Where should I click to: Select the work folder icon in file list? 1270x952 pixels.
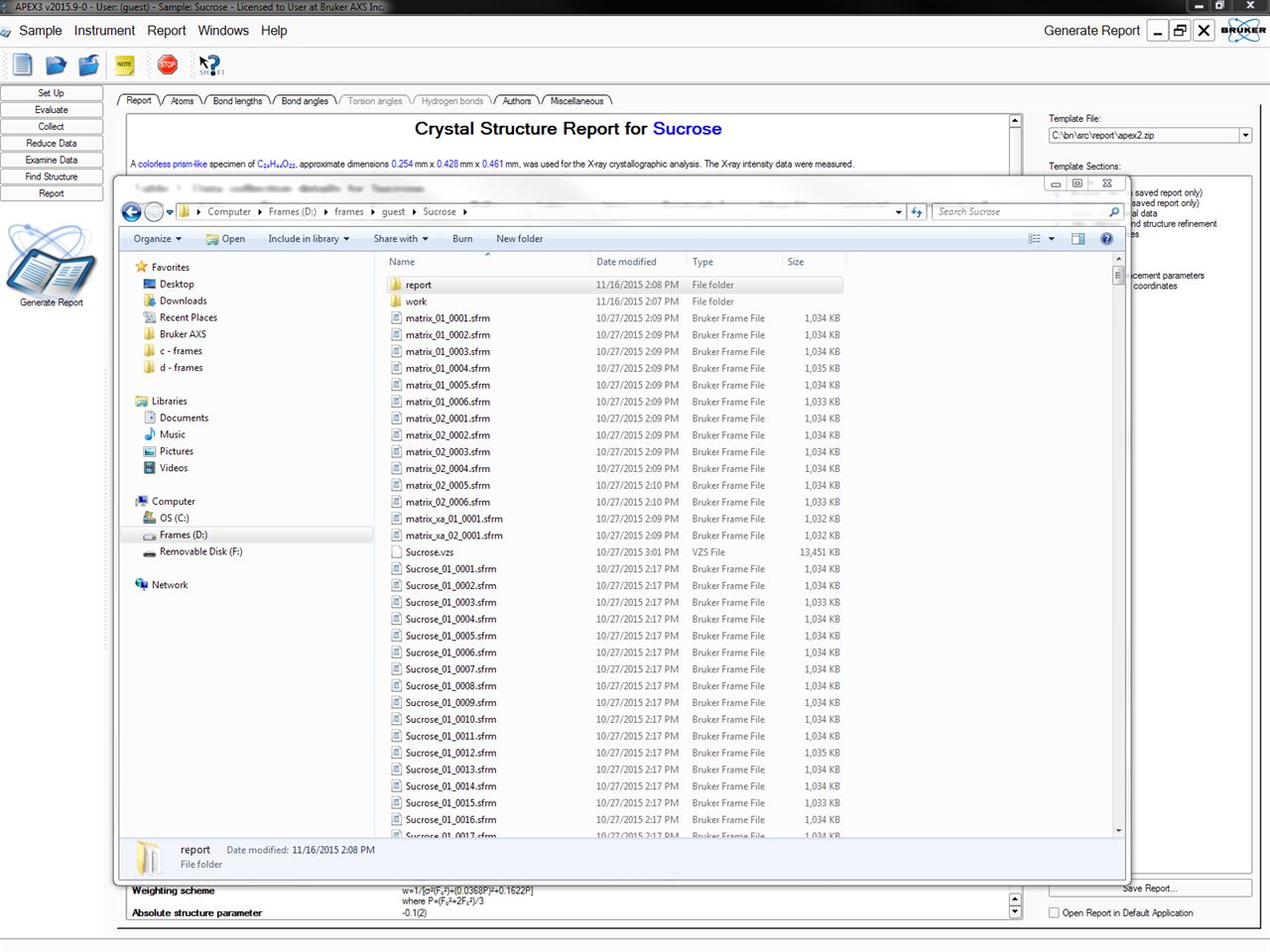(396, 301)
